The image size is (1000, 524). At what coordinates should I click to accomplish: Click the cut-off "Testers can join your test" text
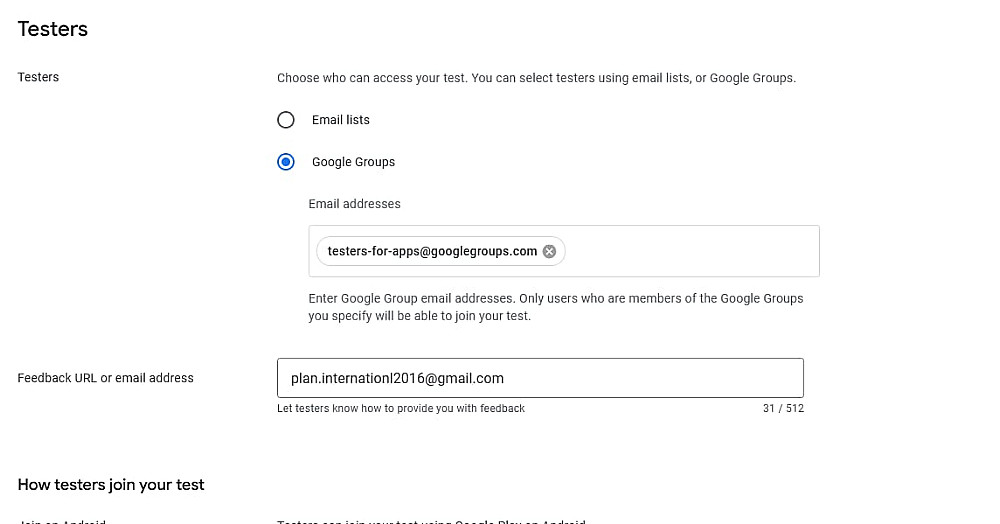pos(430,521)
